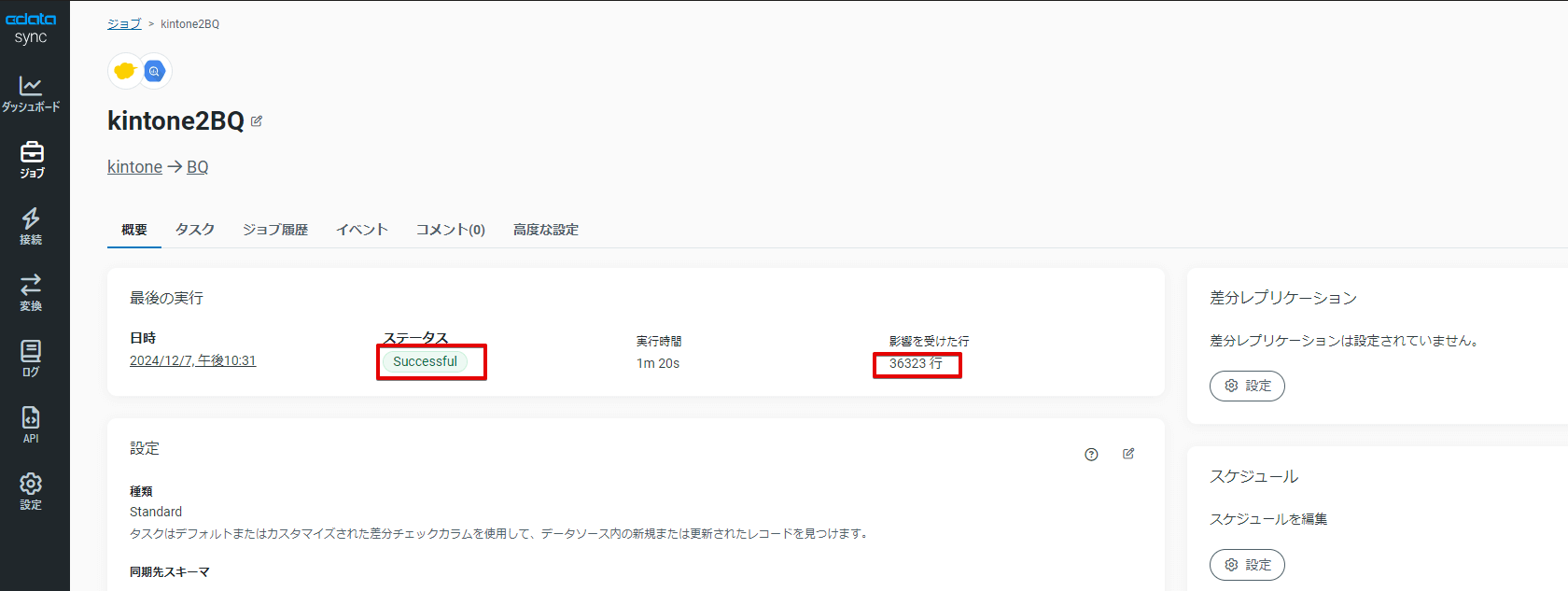Open the Dashboard from sidebar
This screenshot has width=1568, height=591.
31,94
